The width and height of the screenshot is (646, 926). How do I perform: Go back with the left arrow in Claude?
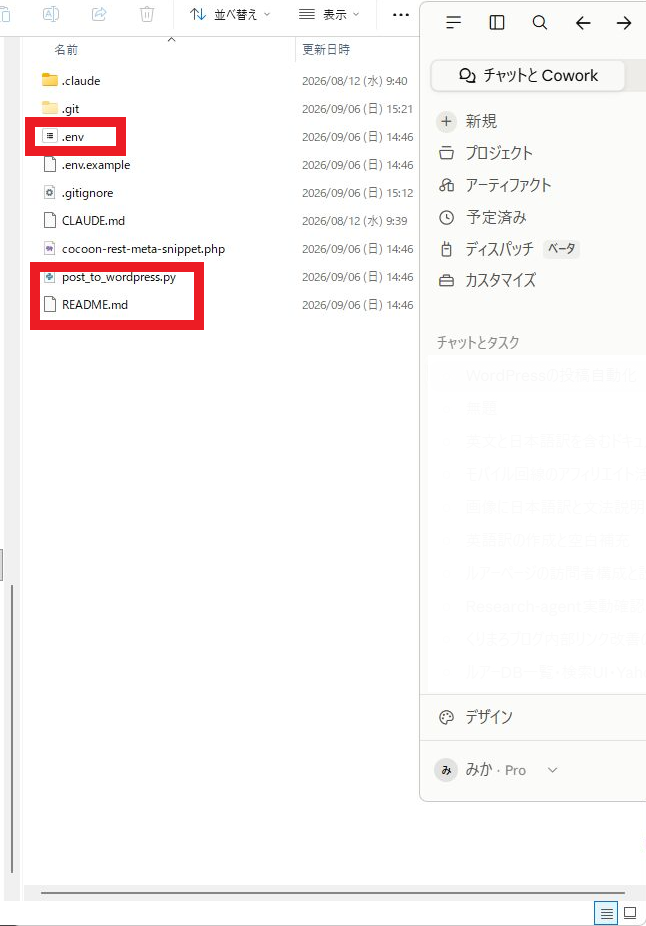(583, 23)
